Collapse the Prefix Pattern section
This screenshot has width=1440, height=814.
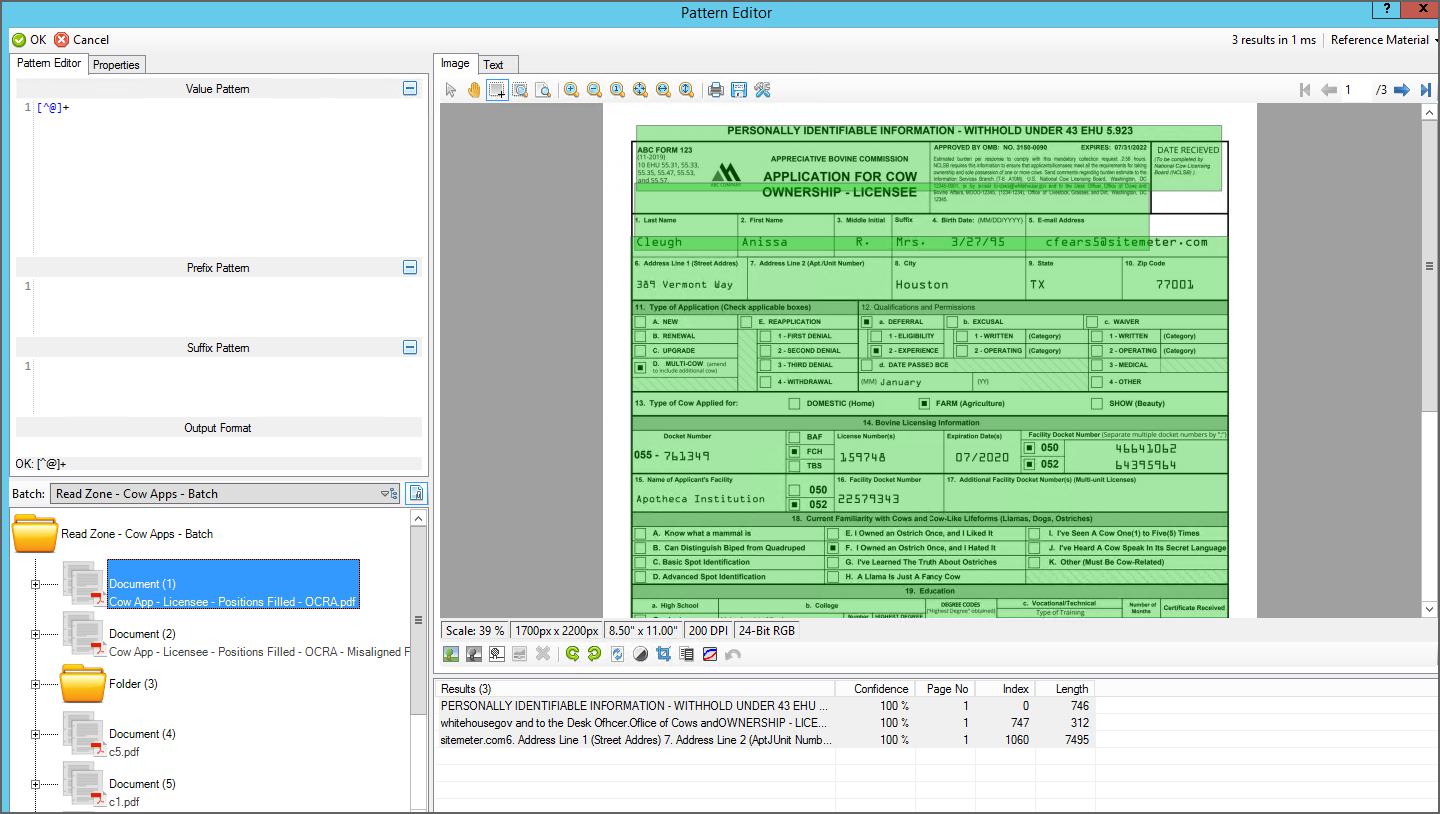(410, 267)
